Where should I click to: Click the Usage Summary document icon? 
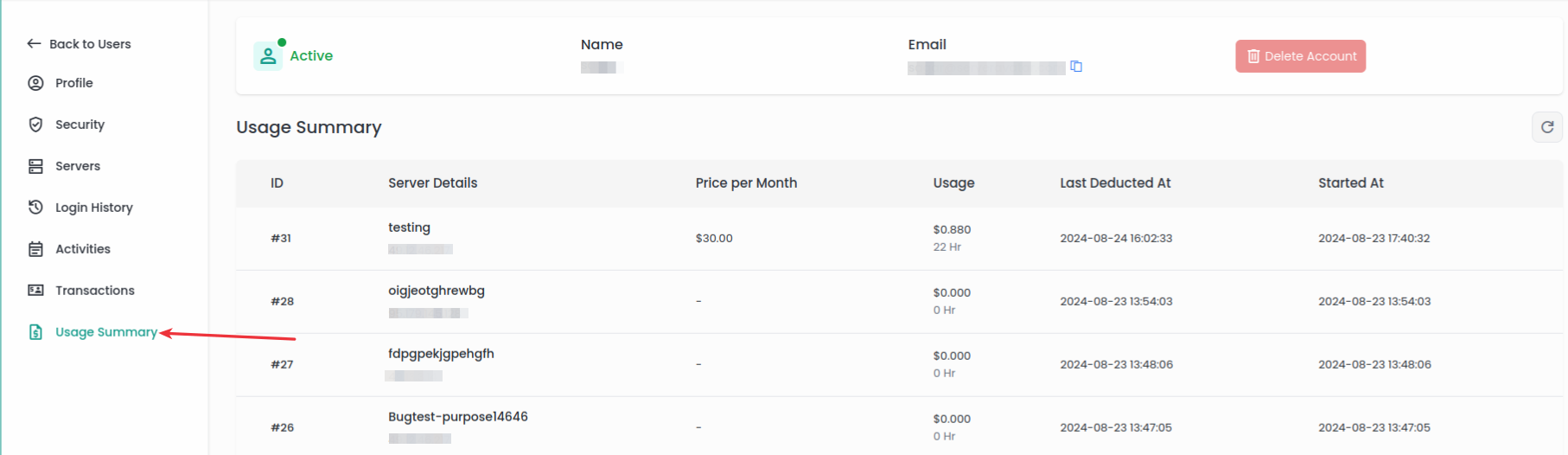point(35,332)
